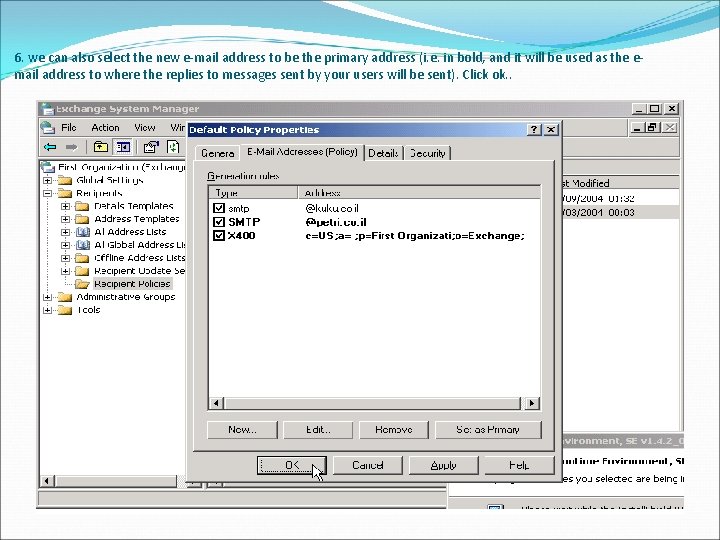The image size is (720, 540).
Task: Click the console icon beside File menu
Action: [x=47, y=128]
